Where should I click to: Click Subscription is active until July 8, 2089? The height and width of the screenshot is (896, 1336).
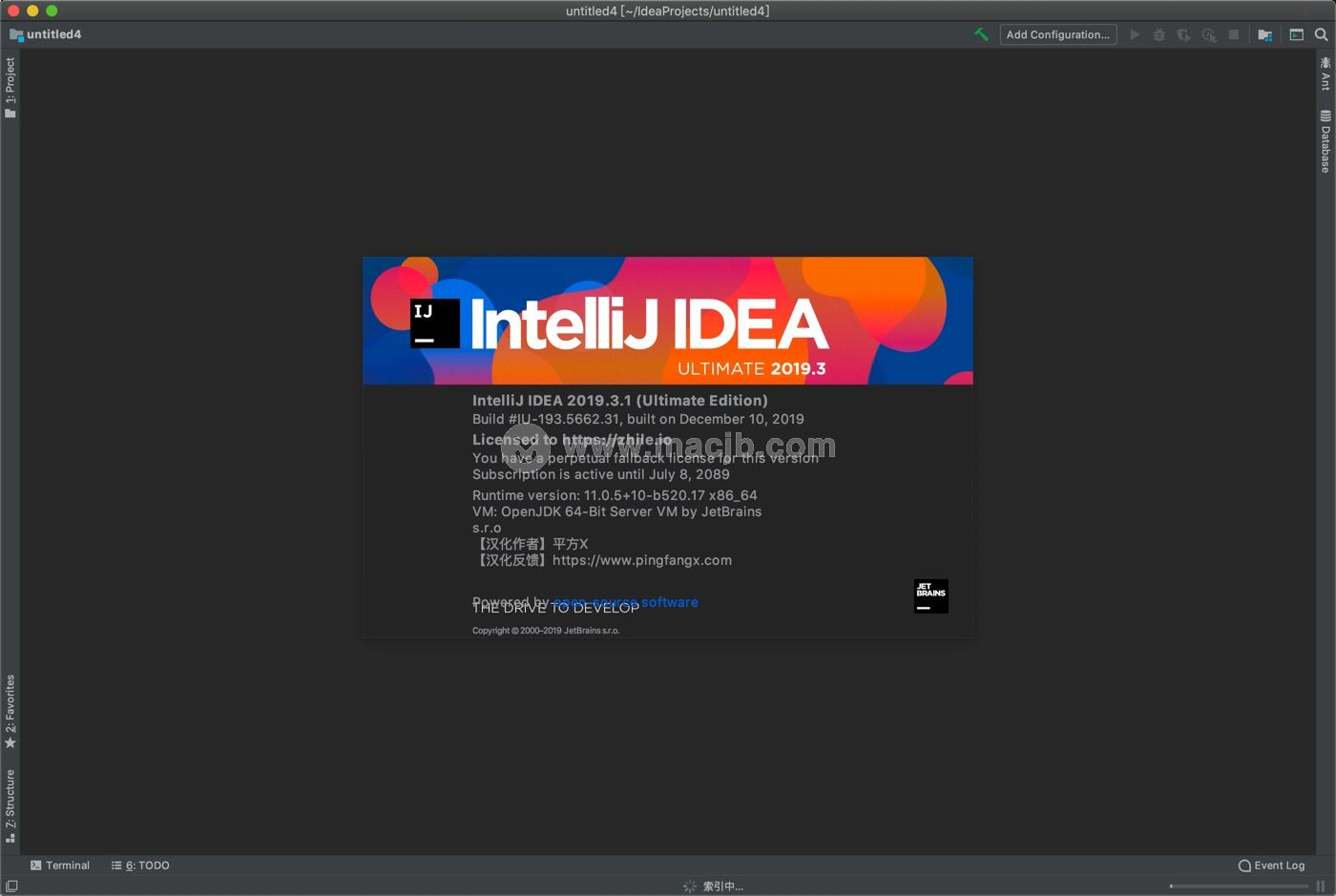(601, 474)
